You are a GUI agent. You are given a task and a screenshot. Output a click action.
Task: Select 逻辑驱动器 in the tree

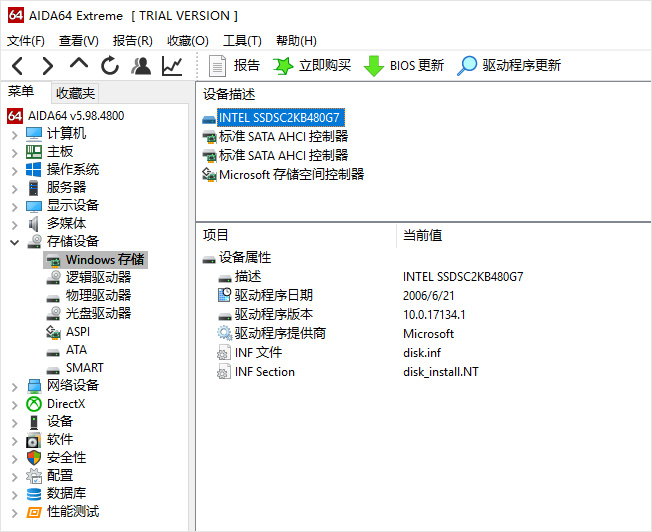coord(98,277)
